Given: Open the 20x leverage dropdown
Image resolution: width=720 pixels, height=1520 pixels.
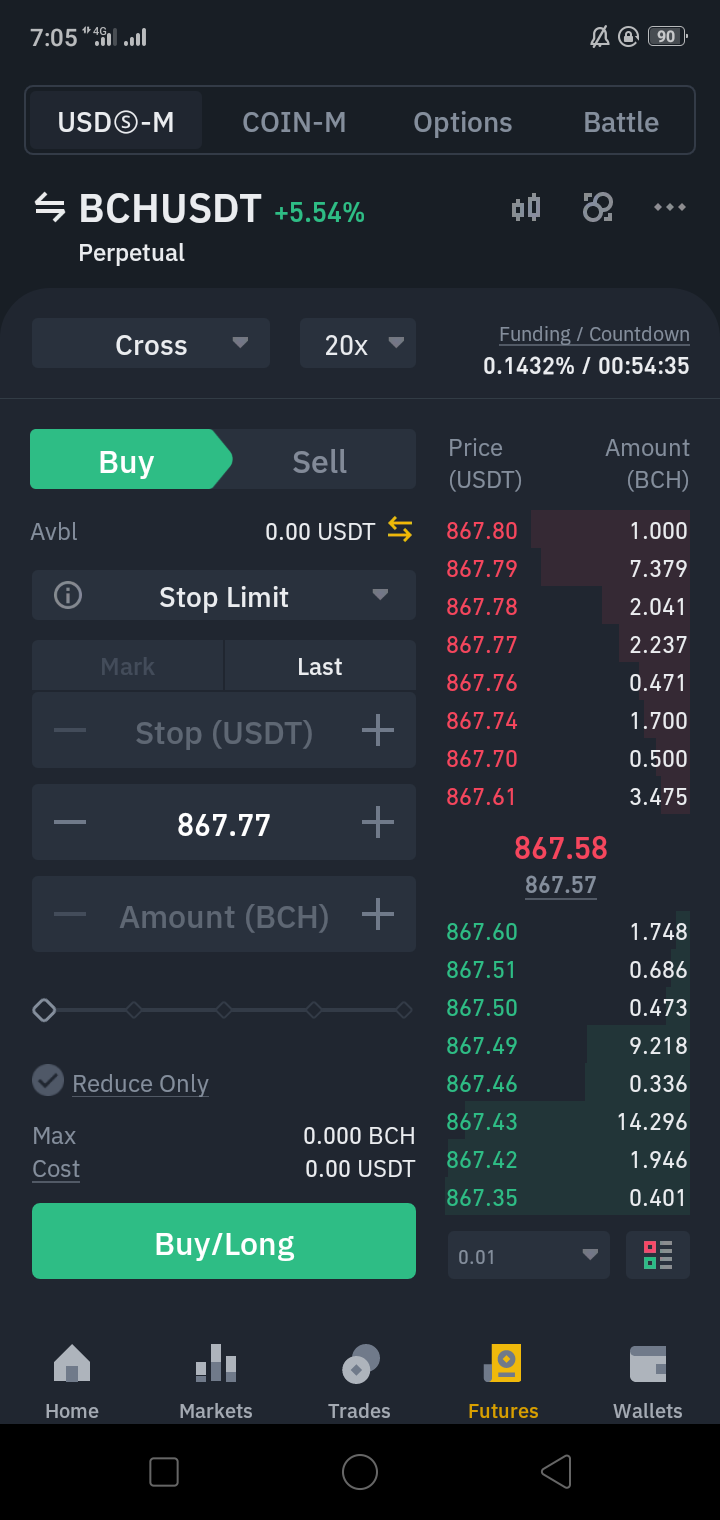Looking at the screenshot, I should click(358, 344).
